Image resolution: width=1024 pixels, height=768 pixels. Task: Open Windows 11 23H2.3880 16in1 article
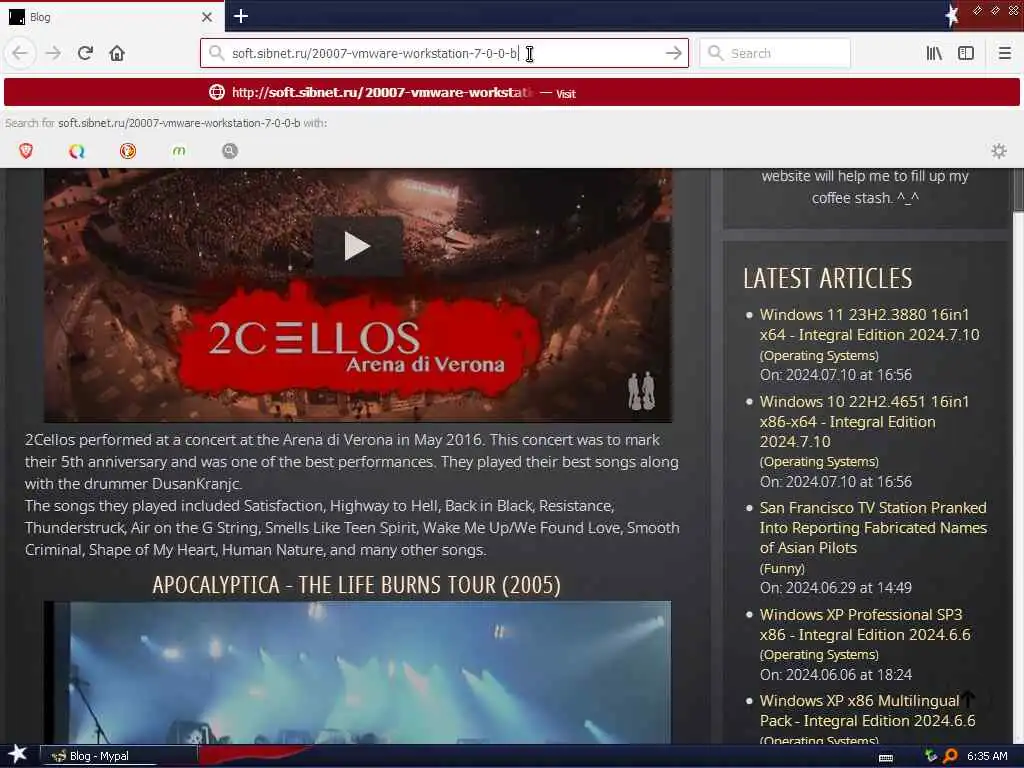tap(869, 325)
